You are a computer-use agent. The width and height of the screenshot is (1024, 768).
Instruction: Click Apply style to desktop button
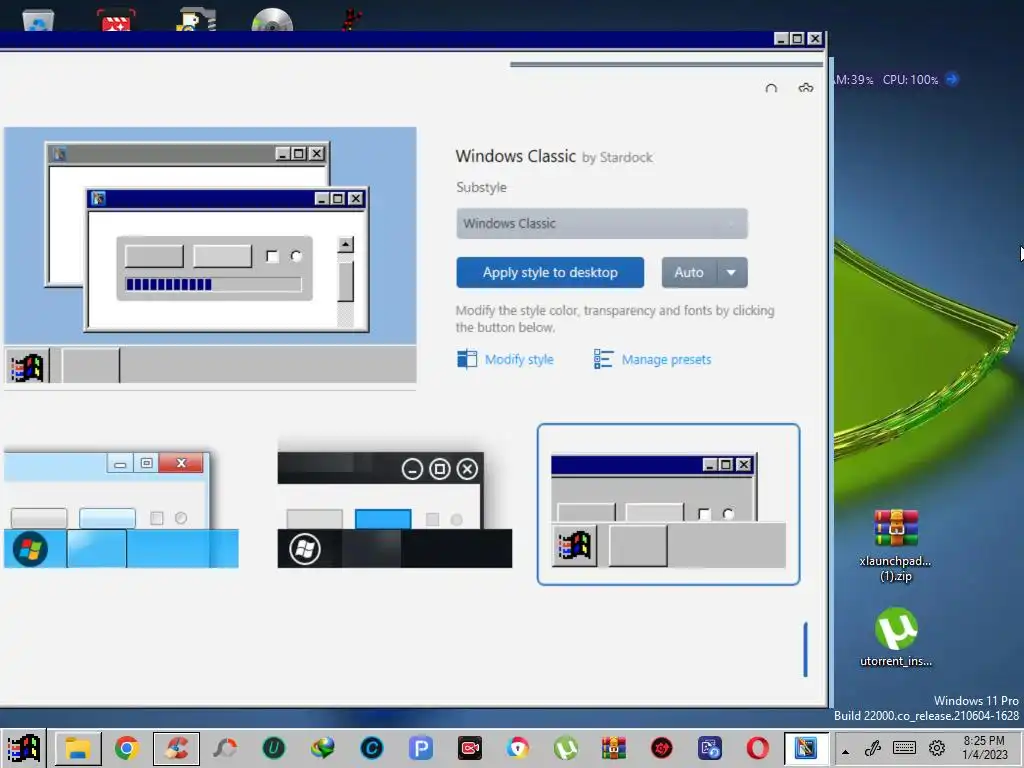(x=550, y=272)
